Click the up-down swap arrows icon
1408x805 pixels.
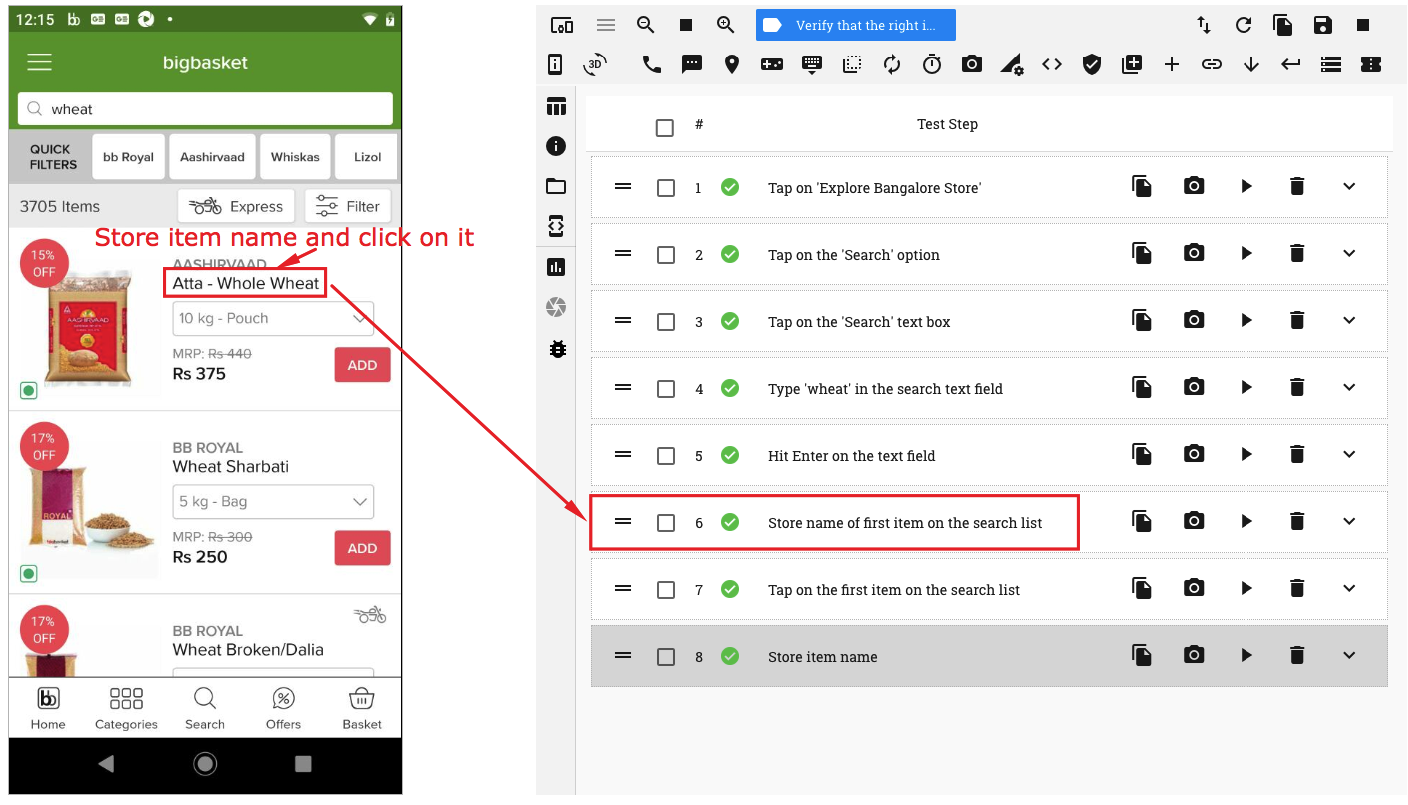pos(1204,25)
